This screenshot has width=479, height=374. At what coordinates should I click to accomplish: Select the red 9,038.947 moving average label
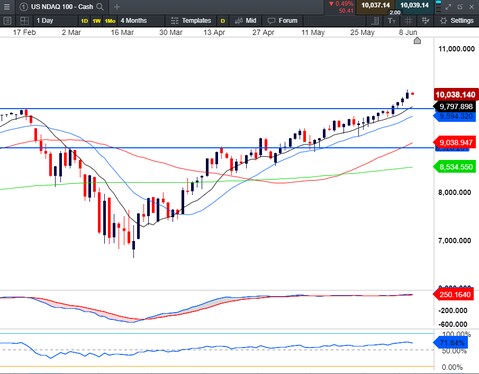click(x=455, y=143)
